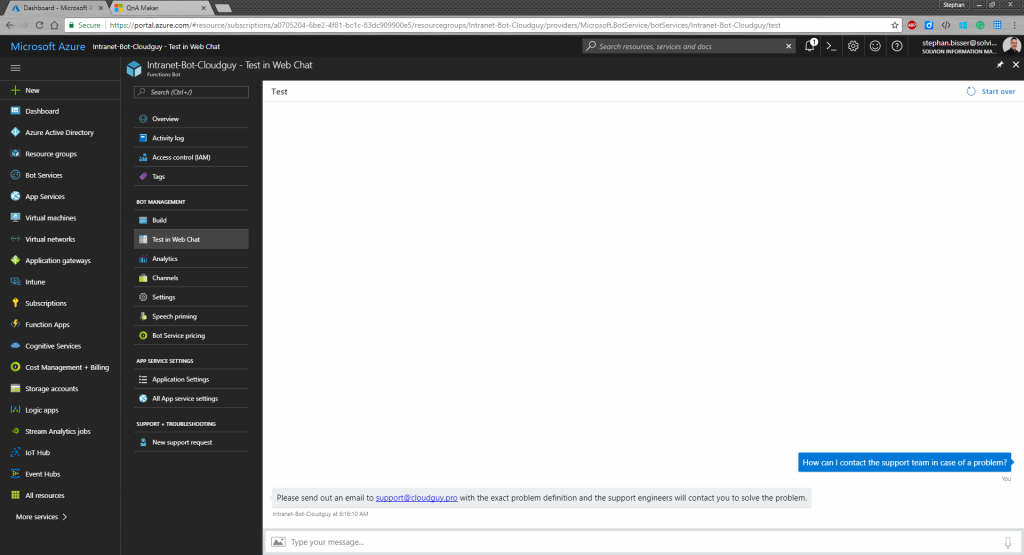1024x555 pixels.
Task: Click Search resources, services and docs box
Action: 689,46
